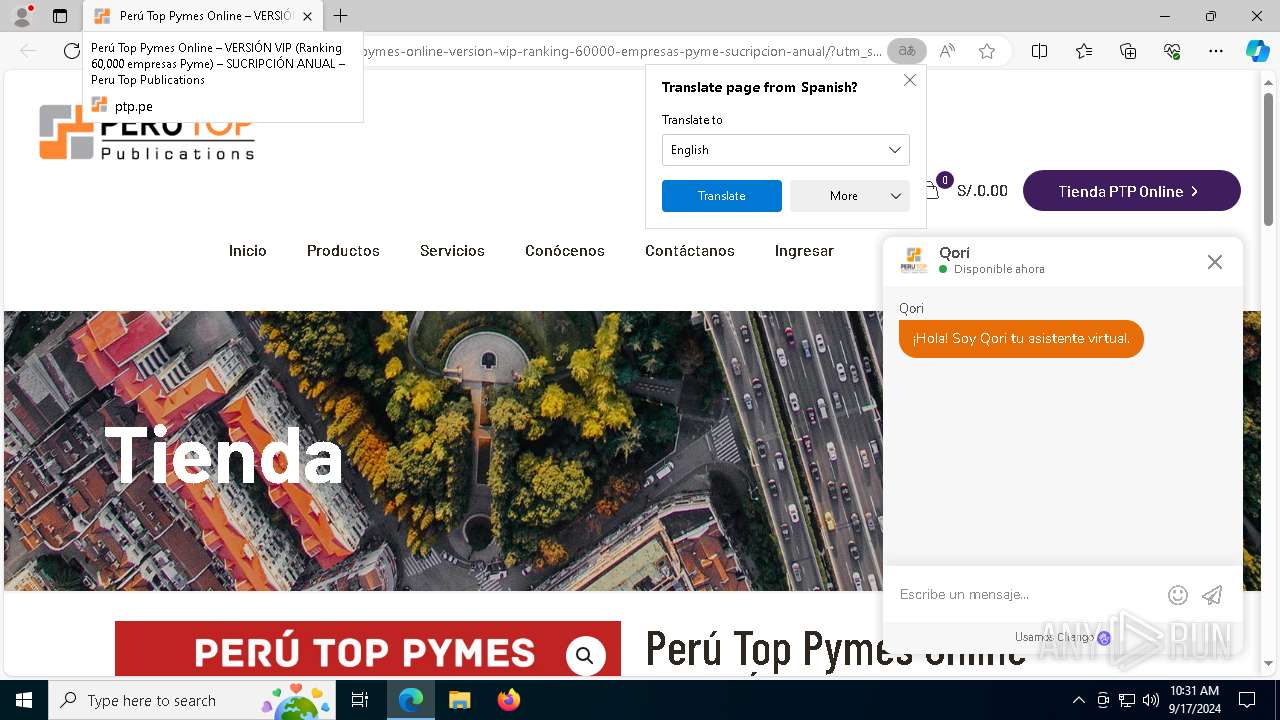
Task: Click the Peru Top Publications logo
Action: tap(146, 133)
